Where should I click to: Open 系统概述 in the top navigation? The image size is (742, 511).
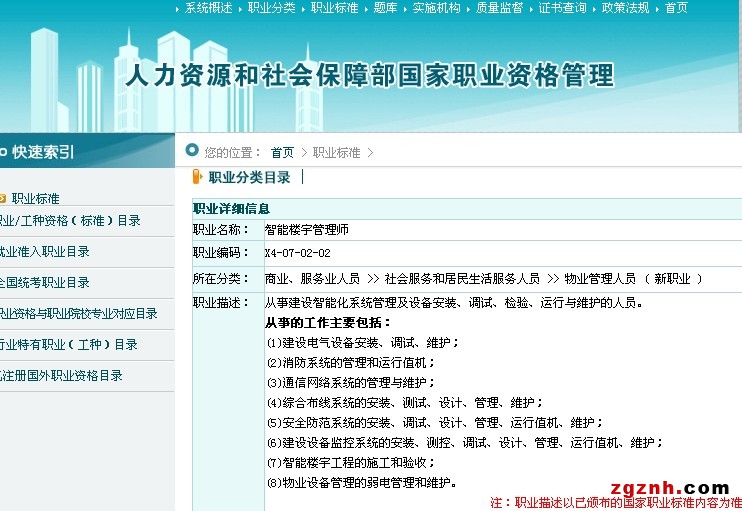[208, 8]
